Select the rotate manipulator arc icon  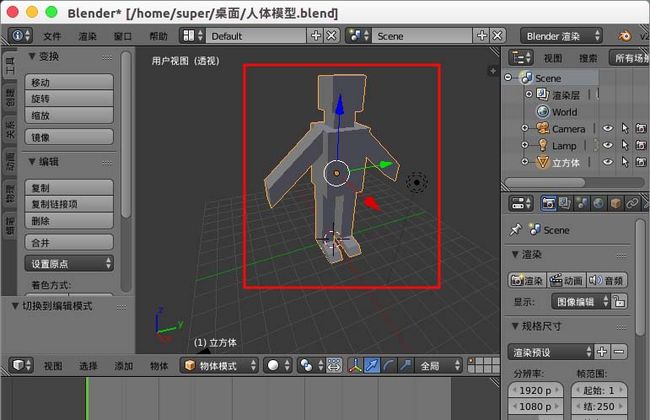pyautogui.click(x=388, y=365)
